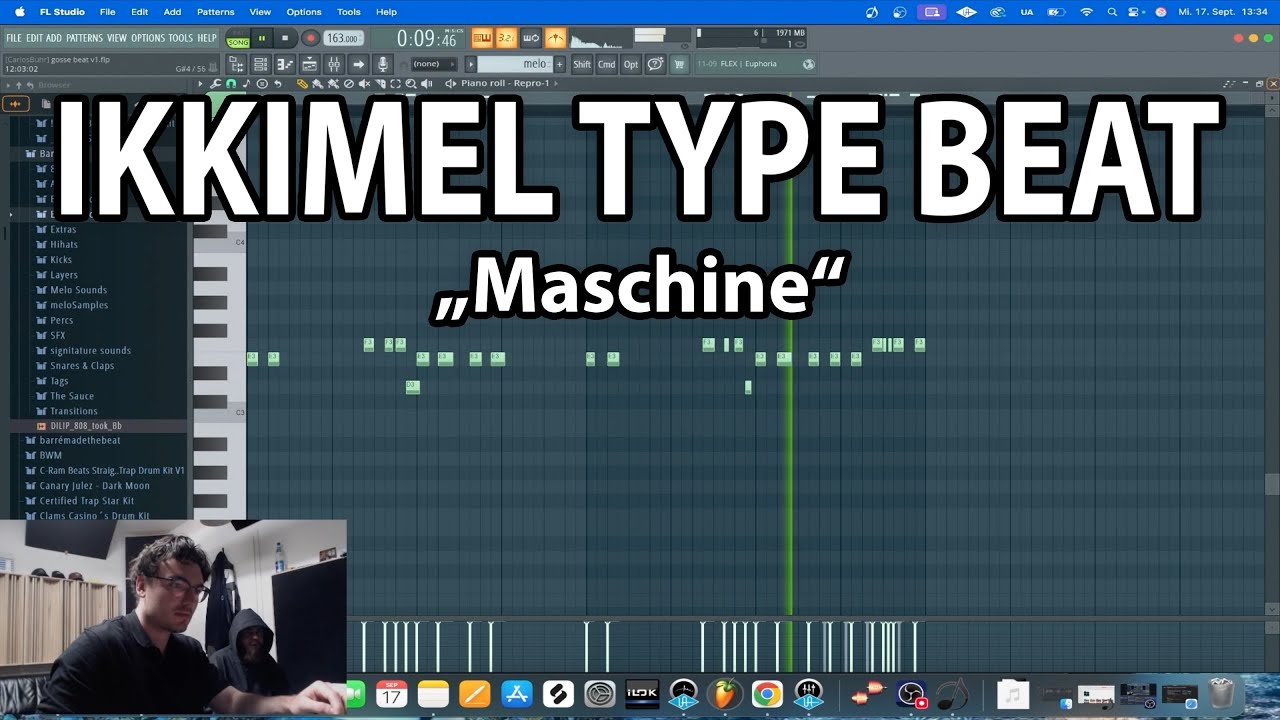Click the stop playback button

[x=285, y=38]
